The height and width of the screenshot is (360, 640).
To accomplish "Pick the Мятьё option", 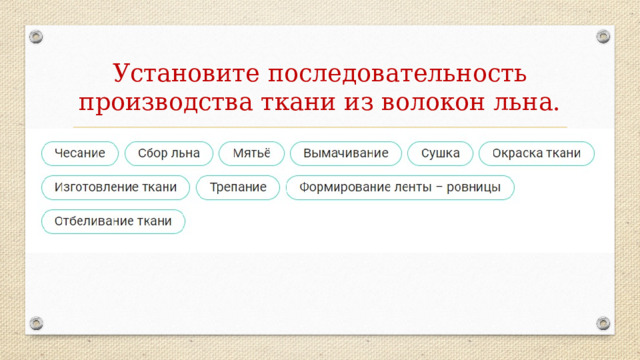I will [251, 153].
